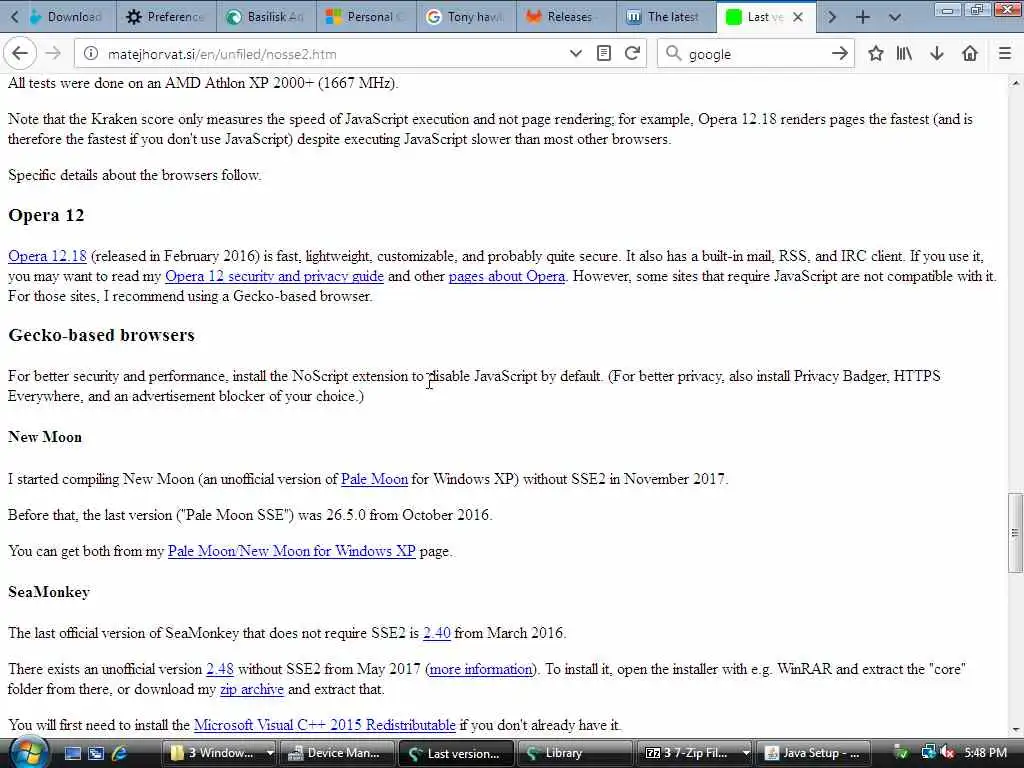Open Microsoft Visual C++ 2015 Redistributable link
The width and height of the screenshot is (1024, 768).
point(325,725)
